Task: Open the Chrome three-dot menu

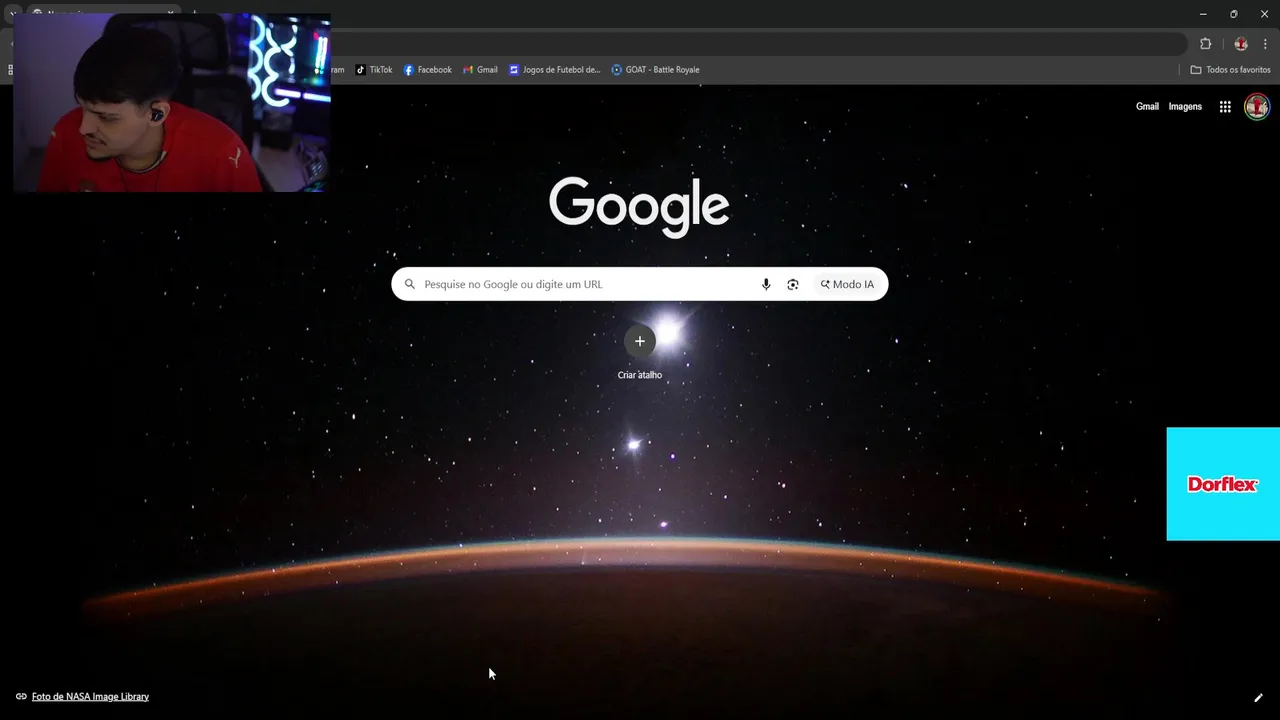Action: [1266, 44]
